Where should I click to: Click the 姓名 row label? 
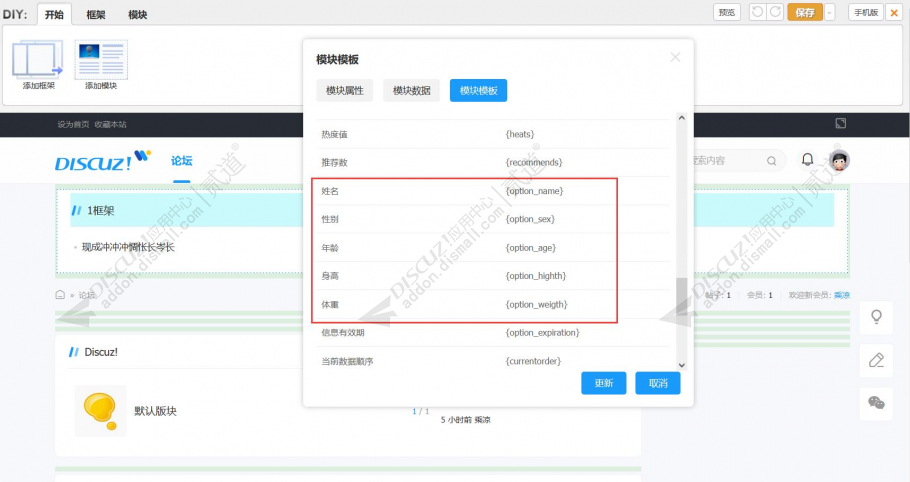(x=330, y=191)
